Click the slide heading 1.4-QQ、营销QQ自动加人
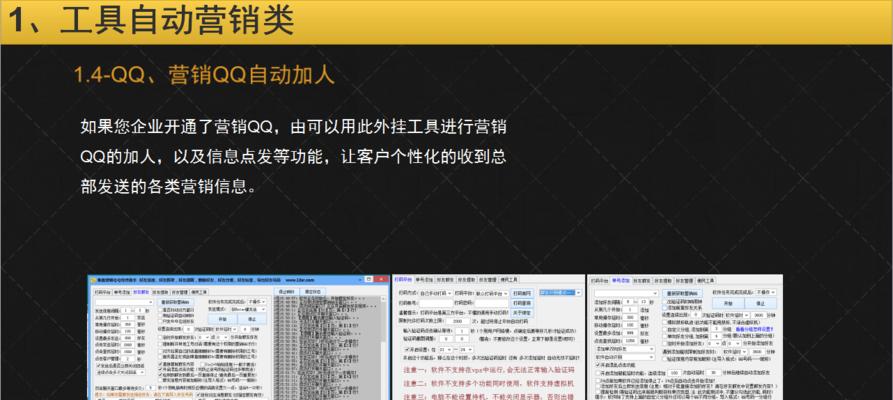 click(204, 75)
